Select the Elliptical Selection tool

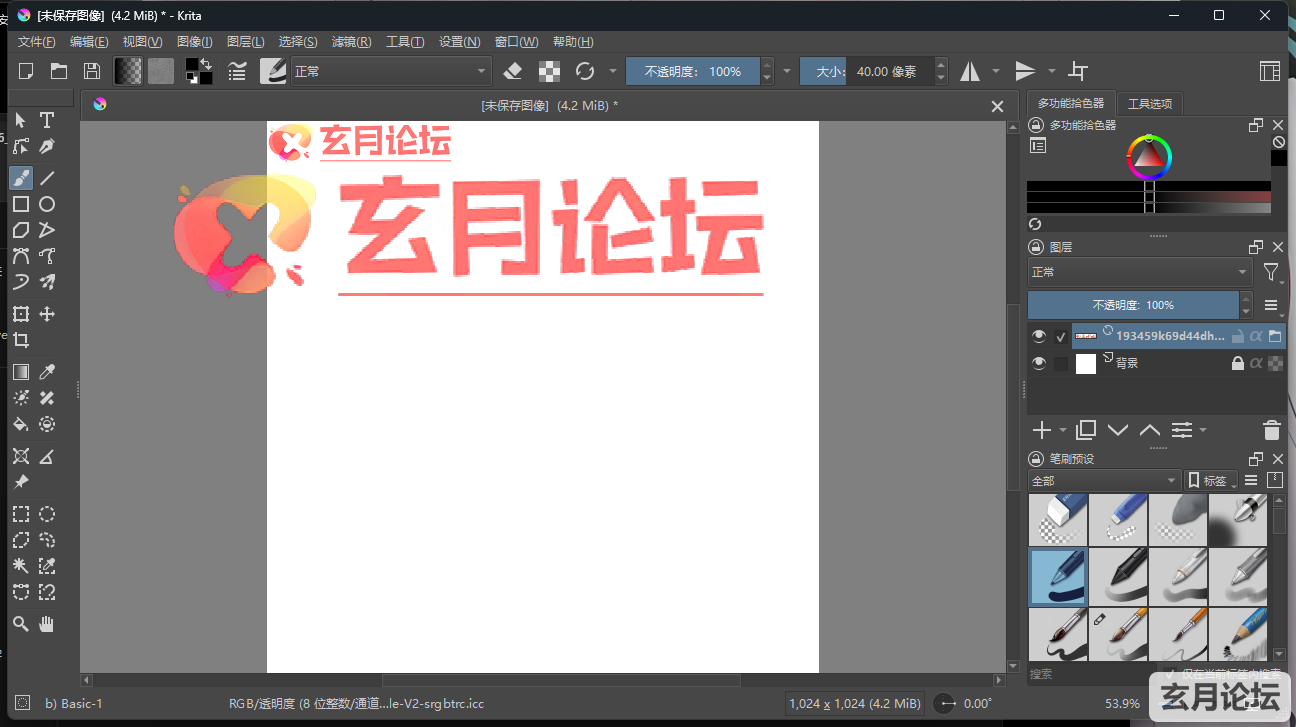click(47, 514)
